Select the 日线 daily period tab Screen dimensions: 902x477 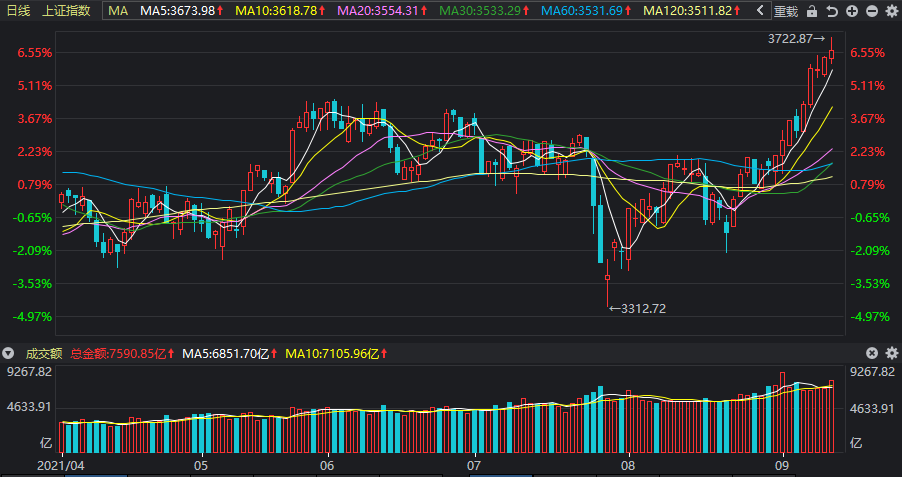click(18, 10)
